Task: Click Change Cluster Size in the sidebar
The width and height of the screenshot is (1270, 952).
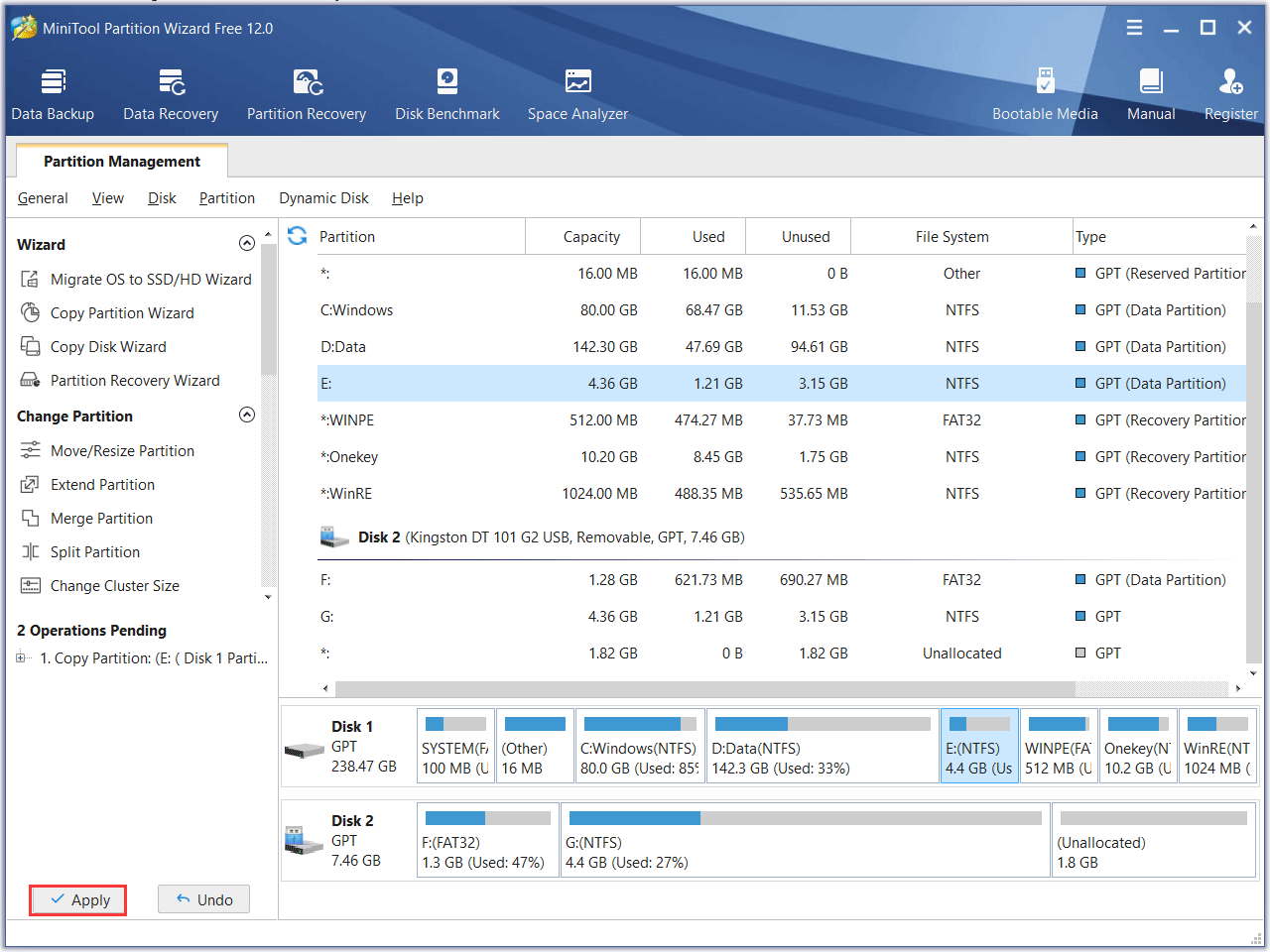Action: tap(115, 586)
